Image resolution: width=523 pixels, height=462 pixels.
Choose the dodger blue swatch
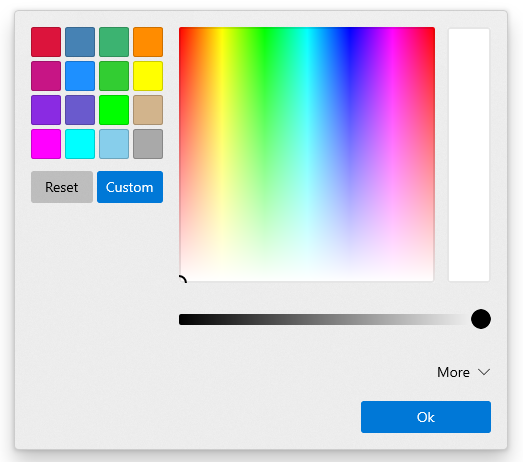click(80, 76)
